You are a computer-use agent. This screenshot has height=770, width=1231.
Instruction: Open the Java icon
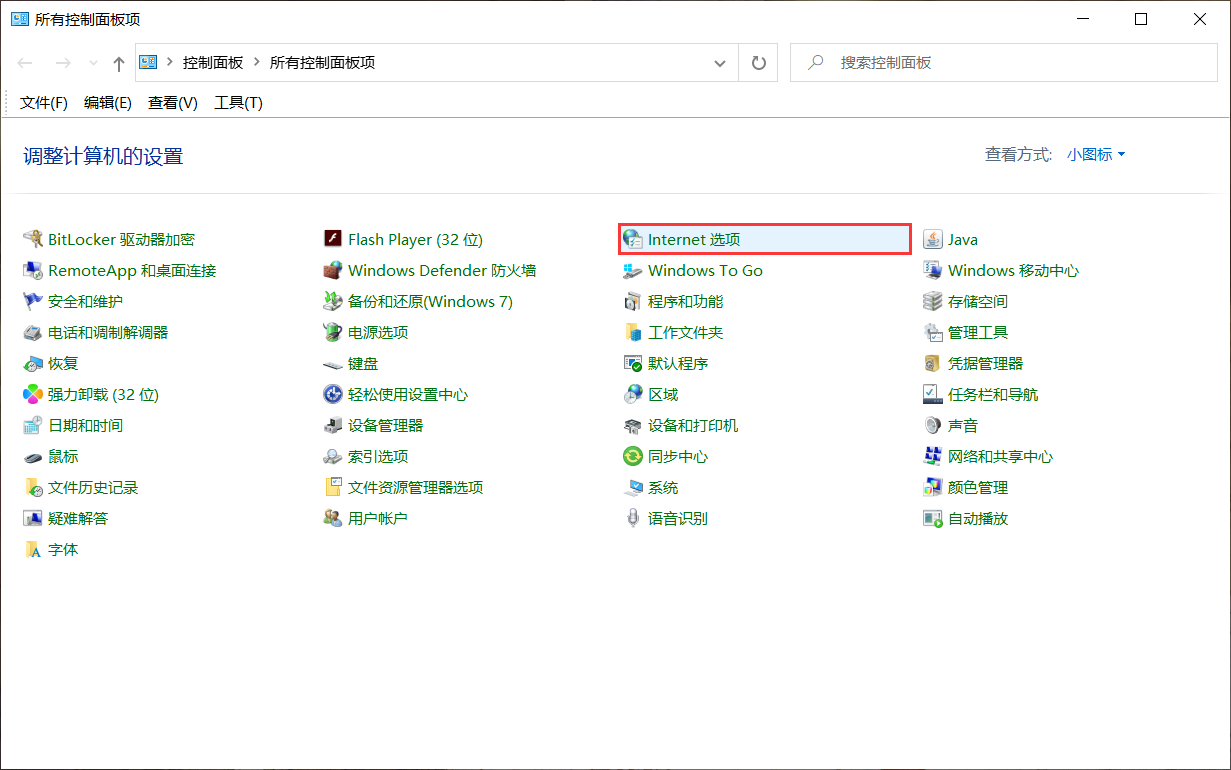[x=933, y=239]
